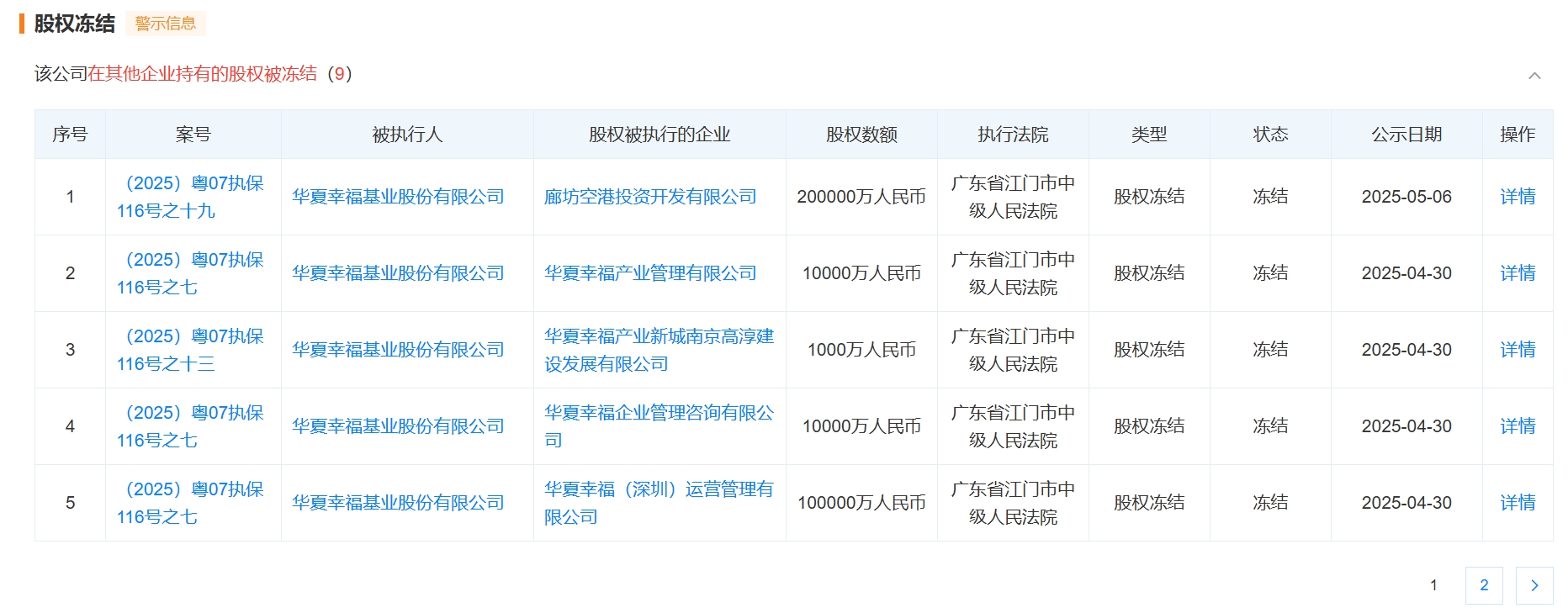Click the 类型 column header
This screenshot has height=613, width=1568.
pos(1149,135)
